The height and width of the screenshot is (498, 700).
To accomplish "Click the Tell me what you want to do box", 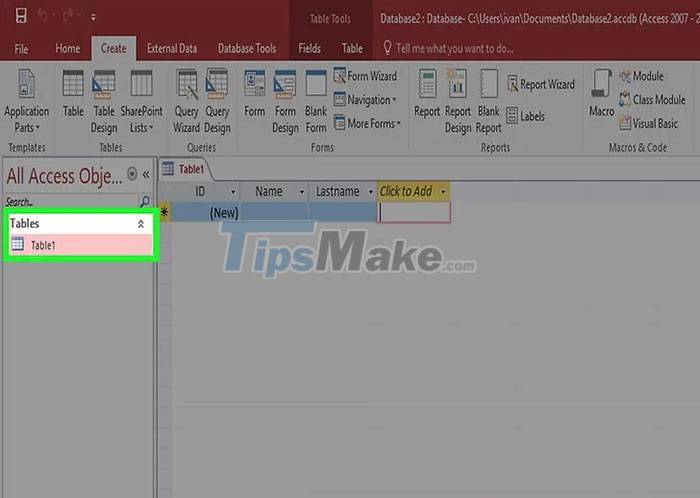I will 449,48.
